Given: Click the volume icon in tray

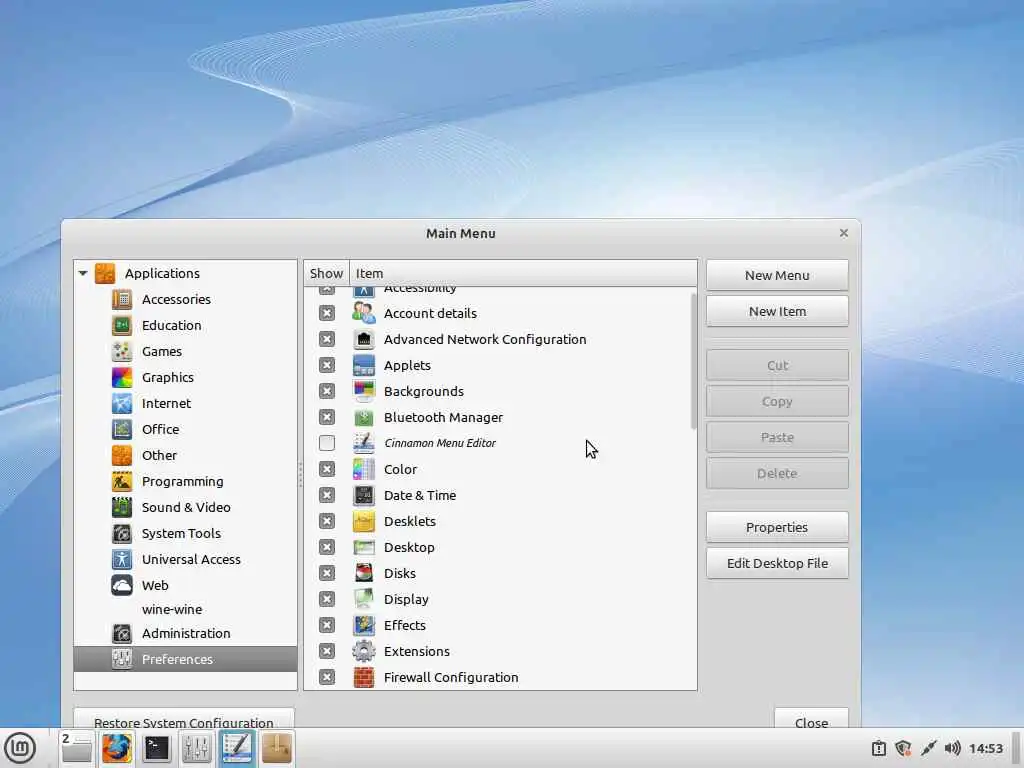Looking at the screenshot, I should point(952,748).
